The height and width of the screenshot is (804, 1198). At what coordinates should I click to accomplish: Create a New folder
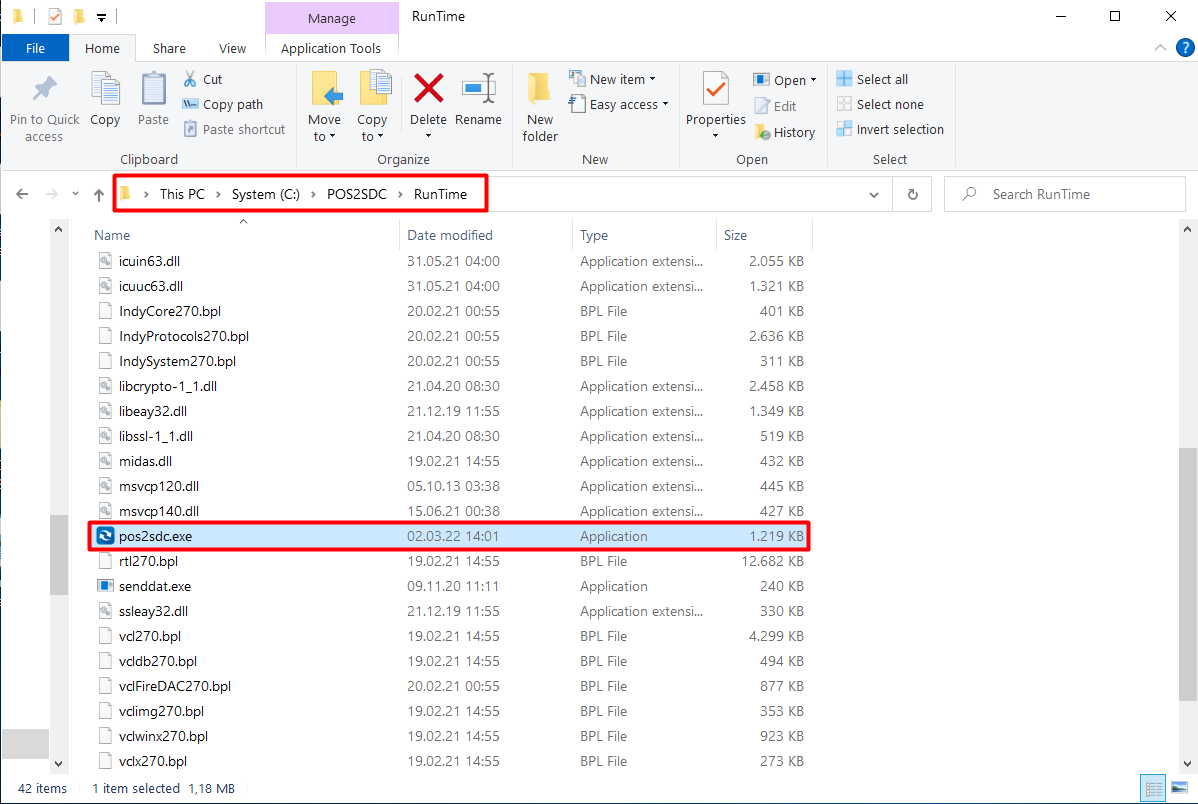coord(540,107)
